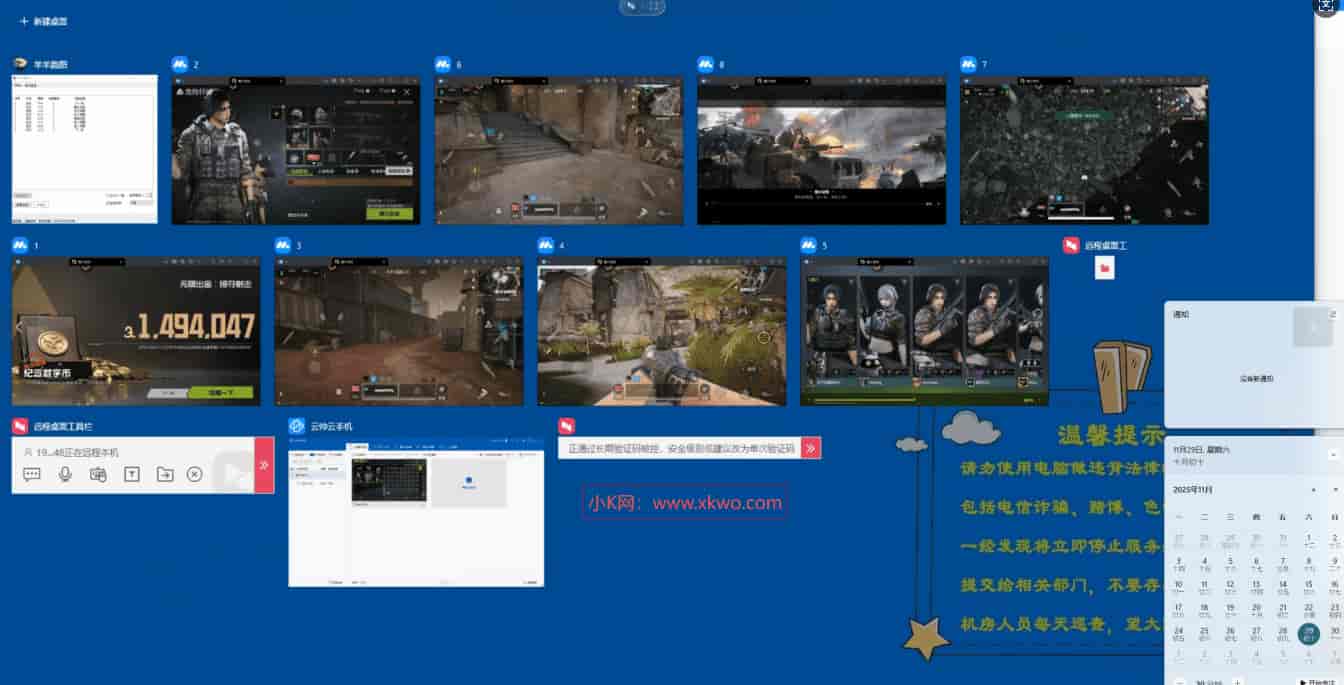Switch to emulator window 1 with coin count

[136, 331]
